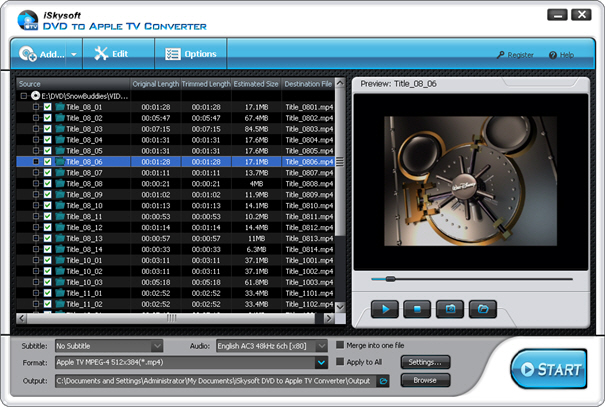Click the horizontal scroll-right arrow
The height and width of the screenshot is (407, 605).
(329, 318)
